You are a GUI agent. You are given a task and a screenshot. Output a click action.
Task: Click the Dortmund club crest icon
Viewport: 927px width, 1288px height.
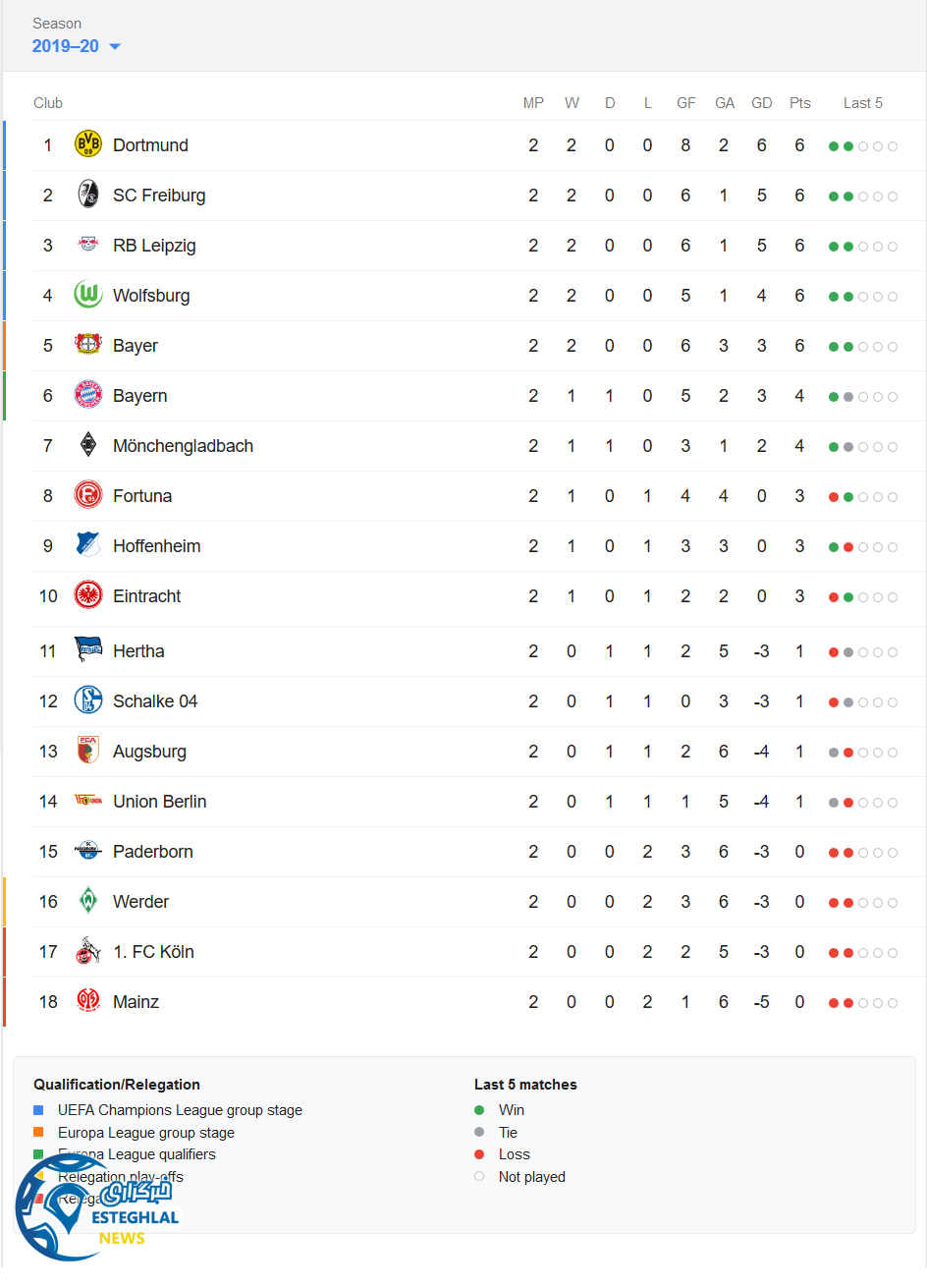88,144
